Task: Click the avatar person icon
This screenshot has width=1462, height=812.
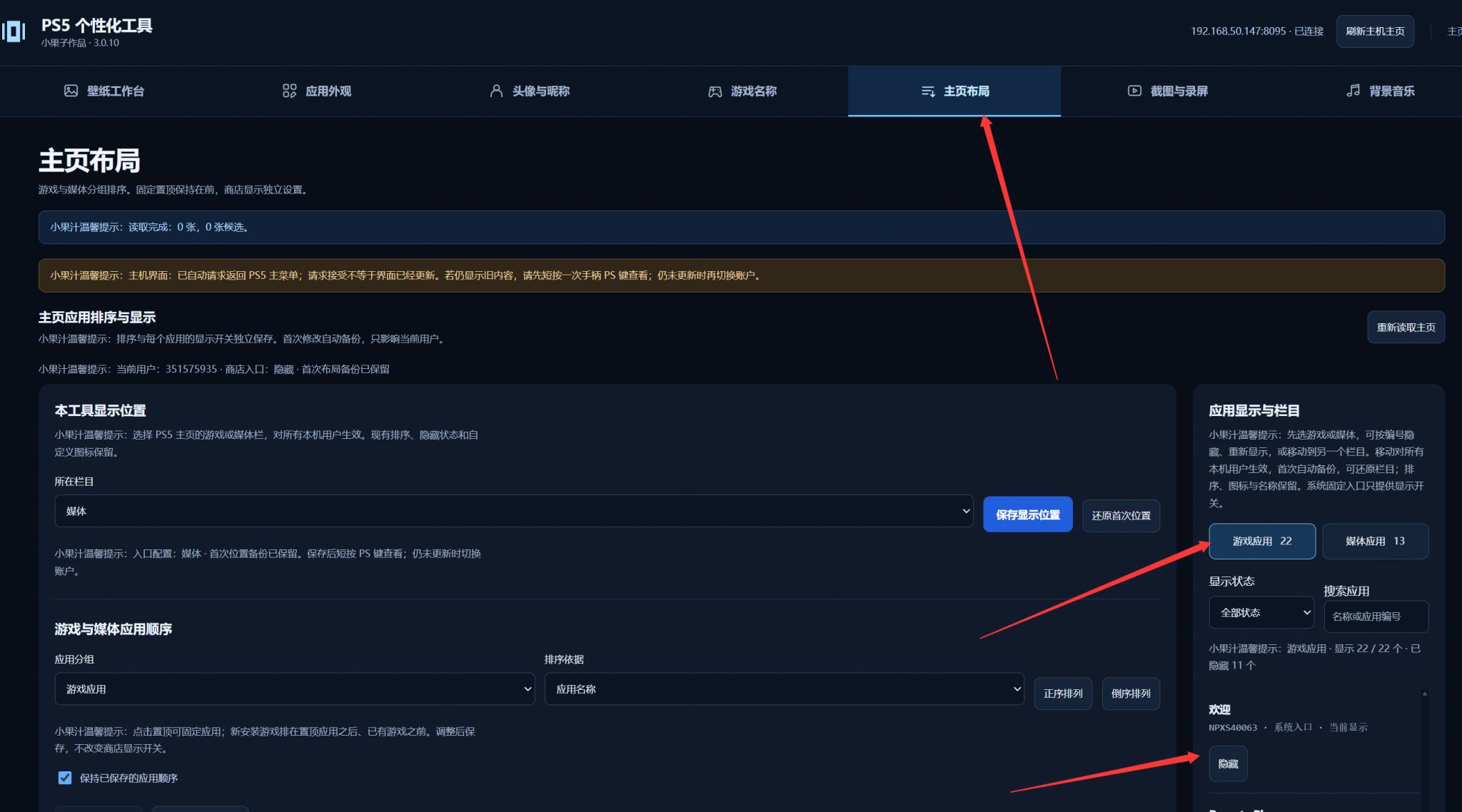Action: pyautogui.click(x=496, y=91)
